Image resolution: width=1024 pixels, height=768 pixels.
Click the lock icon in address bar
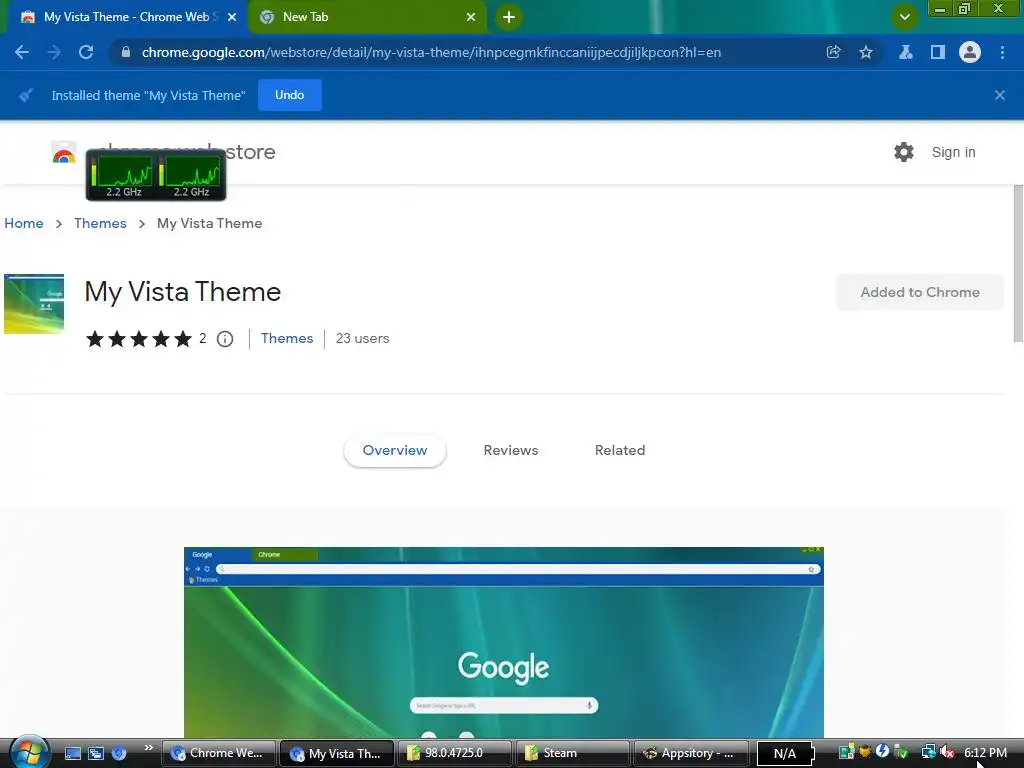pyautogui.click(x=125, y=52)
